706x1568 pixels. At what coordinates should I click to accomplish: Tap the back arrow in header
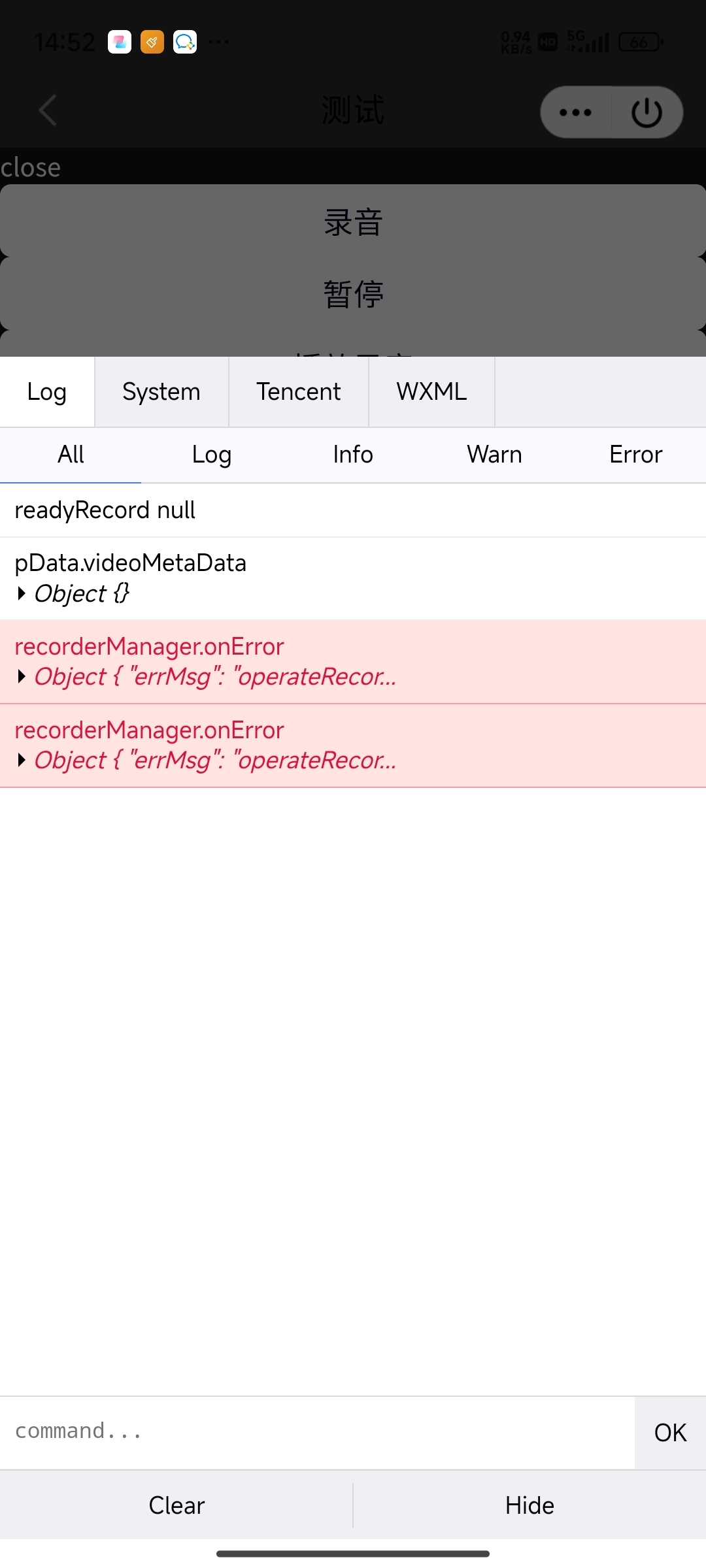48,110
